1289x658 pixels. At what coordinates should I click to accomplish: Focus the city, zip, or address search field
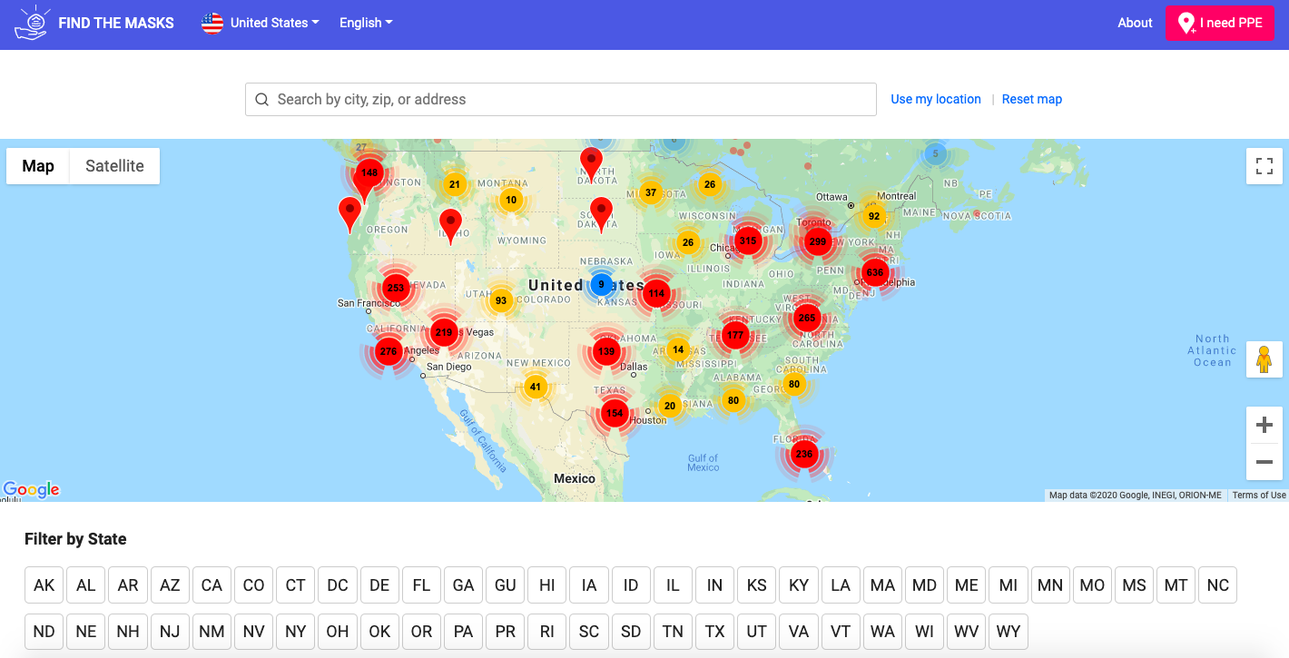point(561,99)
